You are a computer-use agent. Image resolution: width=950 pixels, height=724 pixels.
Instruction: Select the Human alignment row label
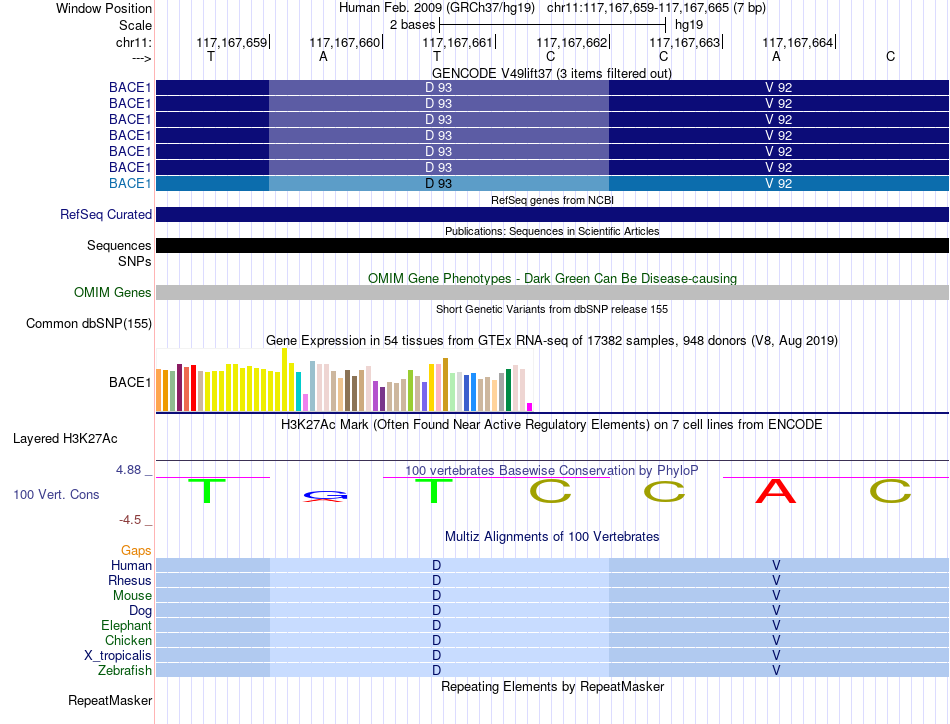[x=131, y=565]
